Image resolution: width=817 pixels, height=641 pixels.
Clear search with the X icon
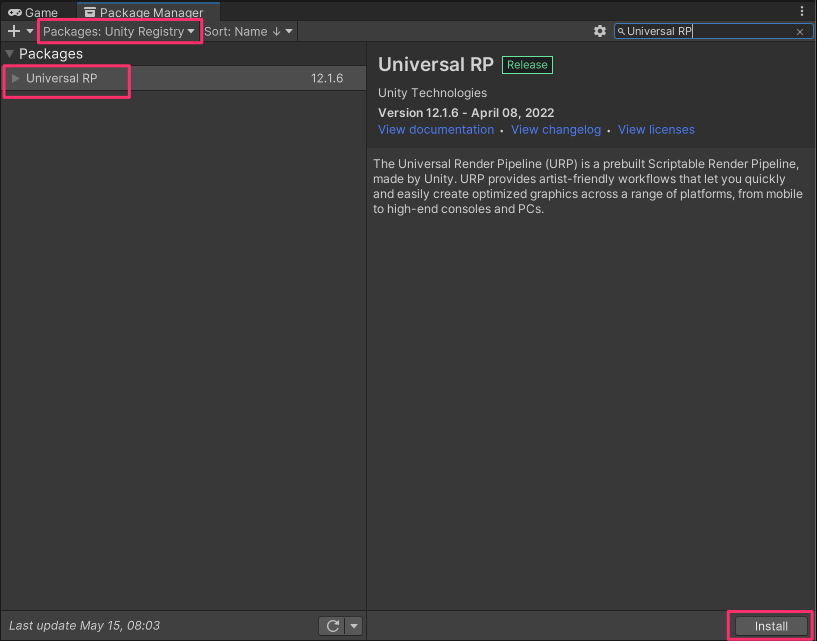[x=799, y=31]
